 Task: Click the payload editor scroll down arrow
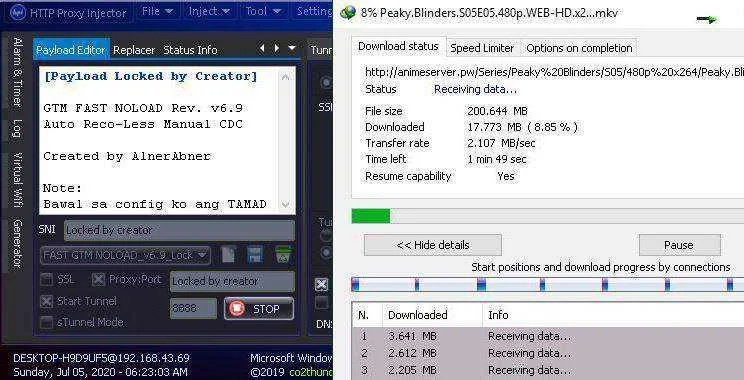286,204
